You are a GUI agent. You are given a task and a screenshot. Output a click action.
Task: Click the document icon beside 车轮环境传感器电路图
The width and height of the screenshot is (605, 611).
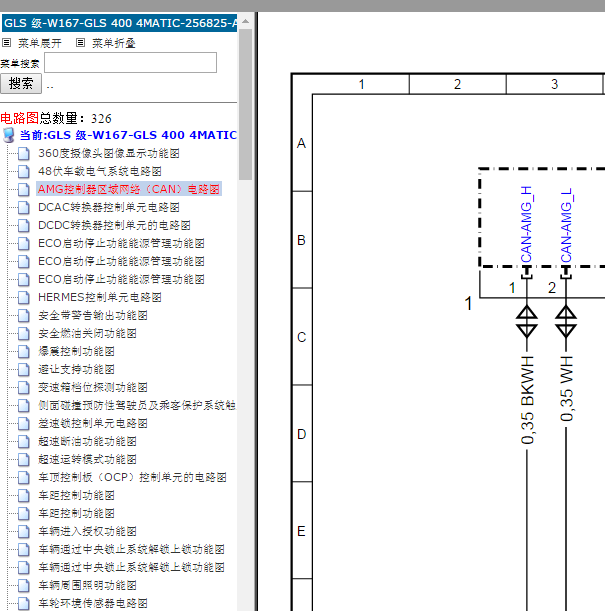[x=24, y=604]
